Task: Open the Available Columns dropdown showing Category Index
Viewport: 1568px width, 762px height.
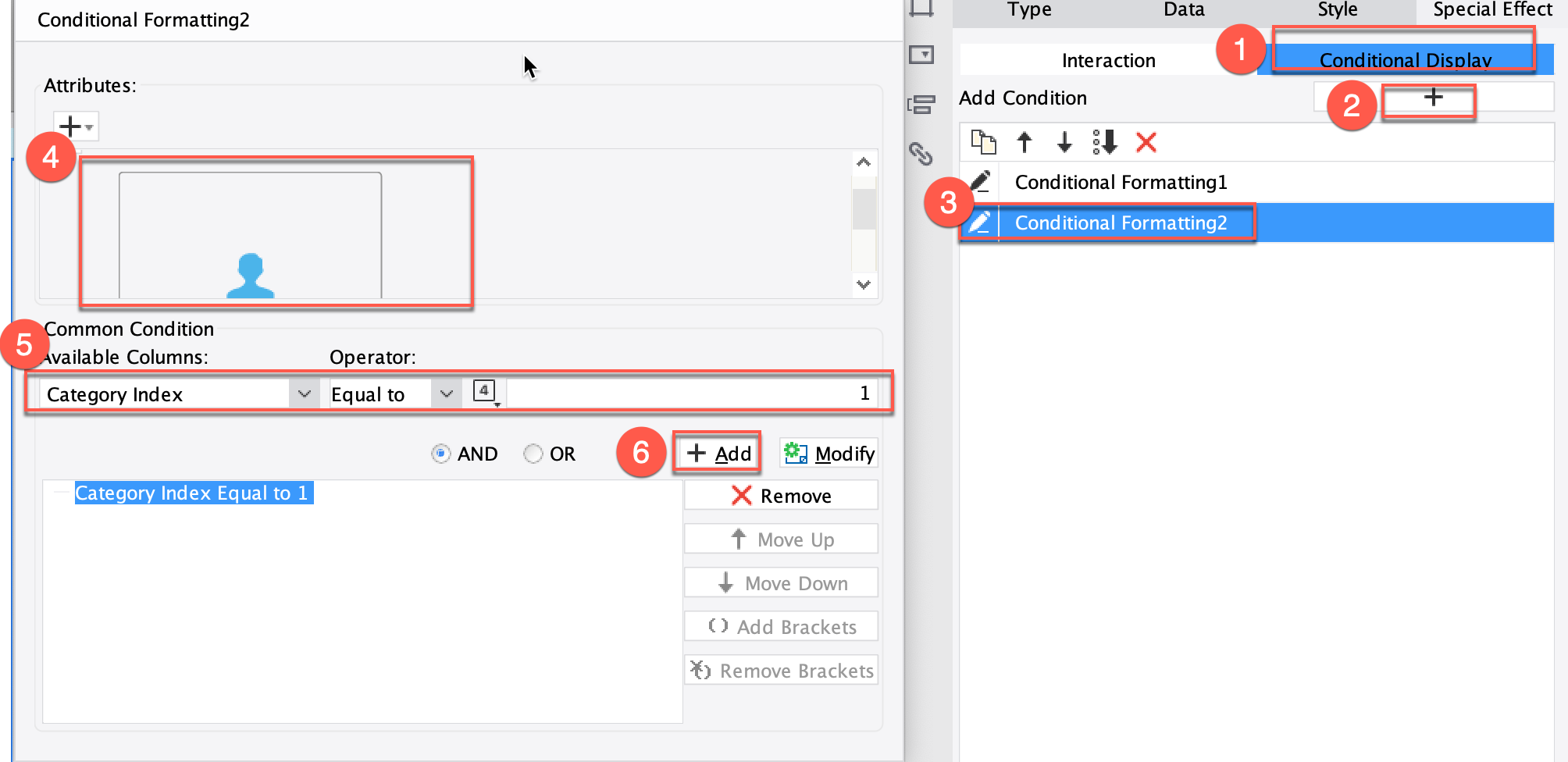Action: (304, 393)
